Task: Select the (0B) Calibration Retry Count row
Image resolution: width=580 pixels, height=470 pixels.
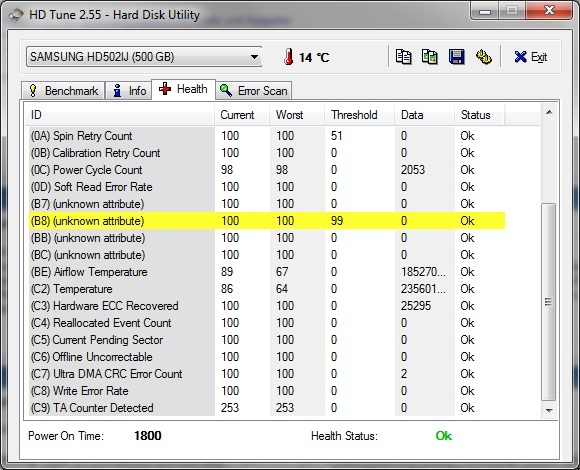Action: pos(266,153)
